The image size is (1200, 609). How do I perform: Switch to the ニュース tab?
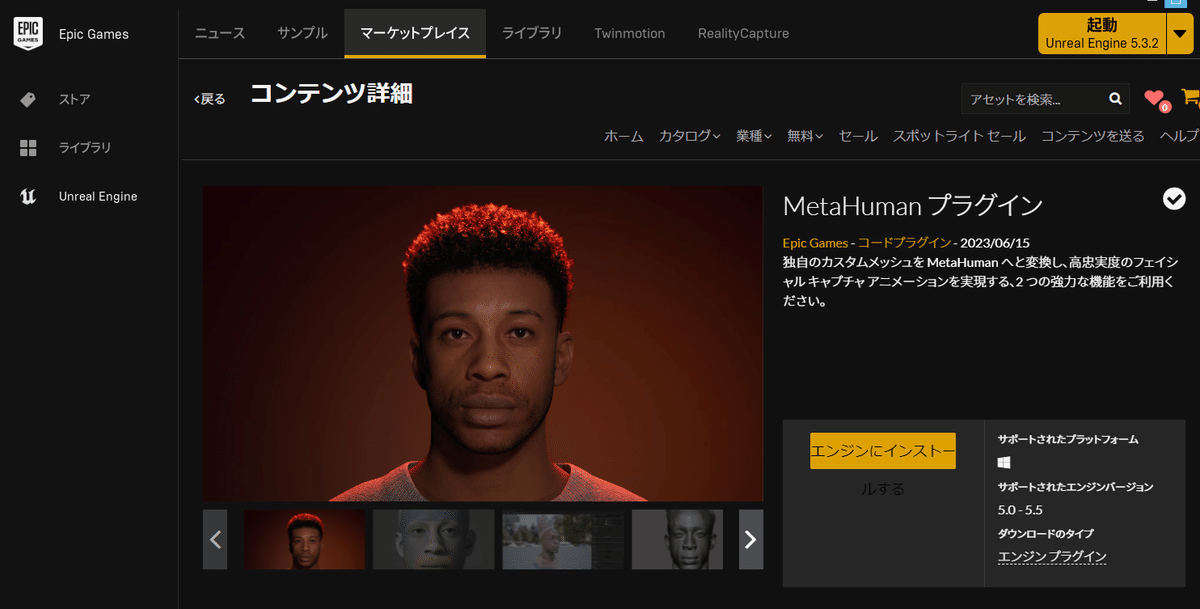click(220, 33)
